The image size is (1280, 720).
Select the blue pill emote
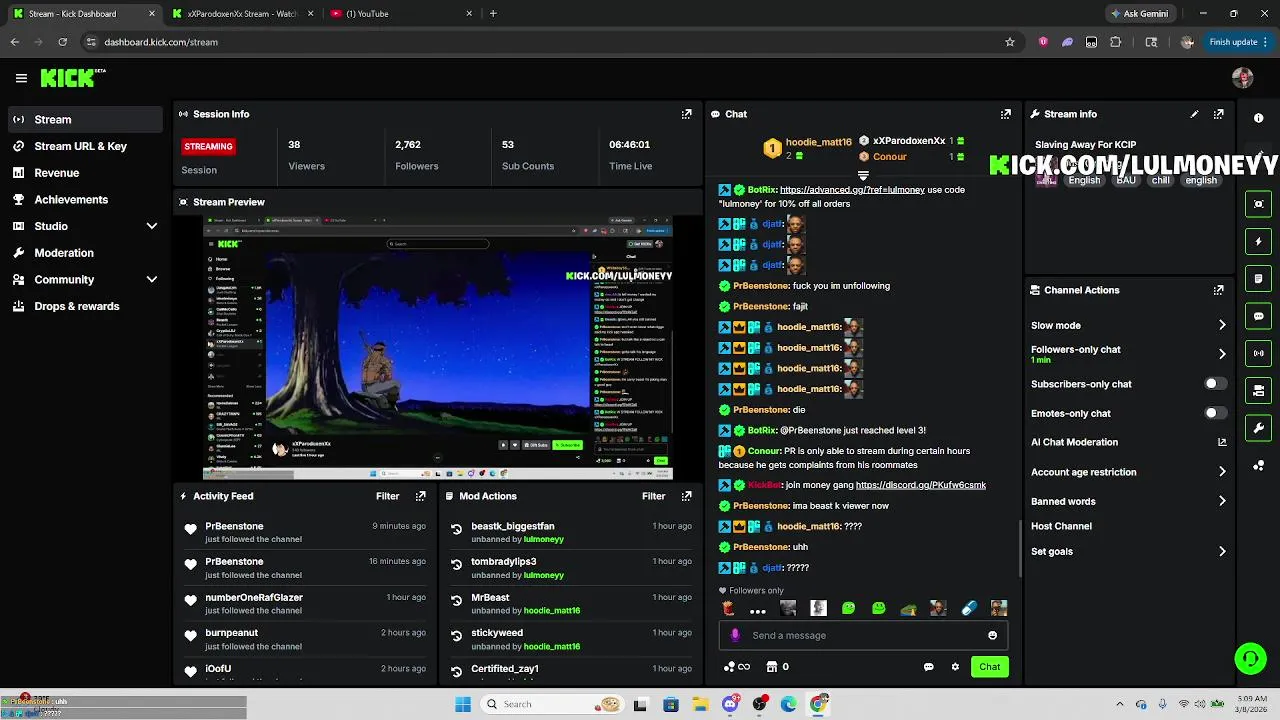[x=968, y=608]
